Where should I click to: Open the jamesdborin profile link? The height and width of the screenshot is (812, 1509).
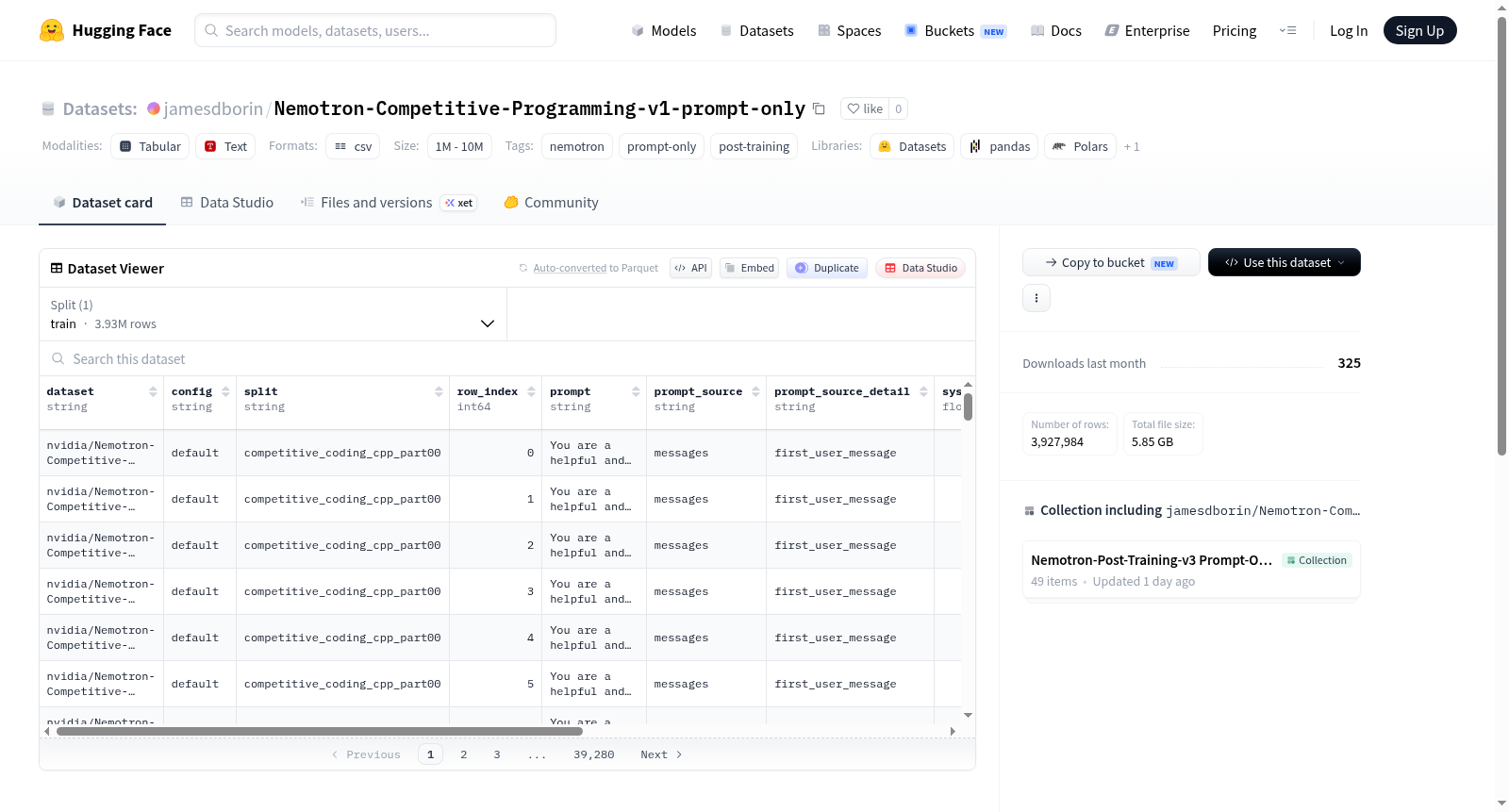[213, 108]
